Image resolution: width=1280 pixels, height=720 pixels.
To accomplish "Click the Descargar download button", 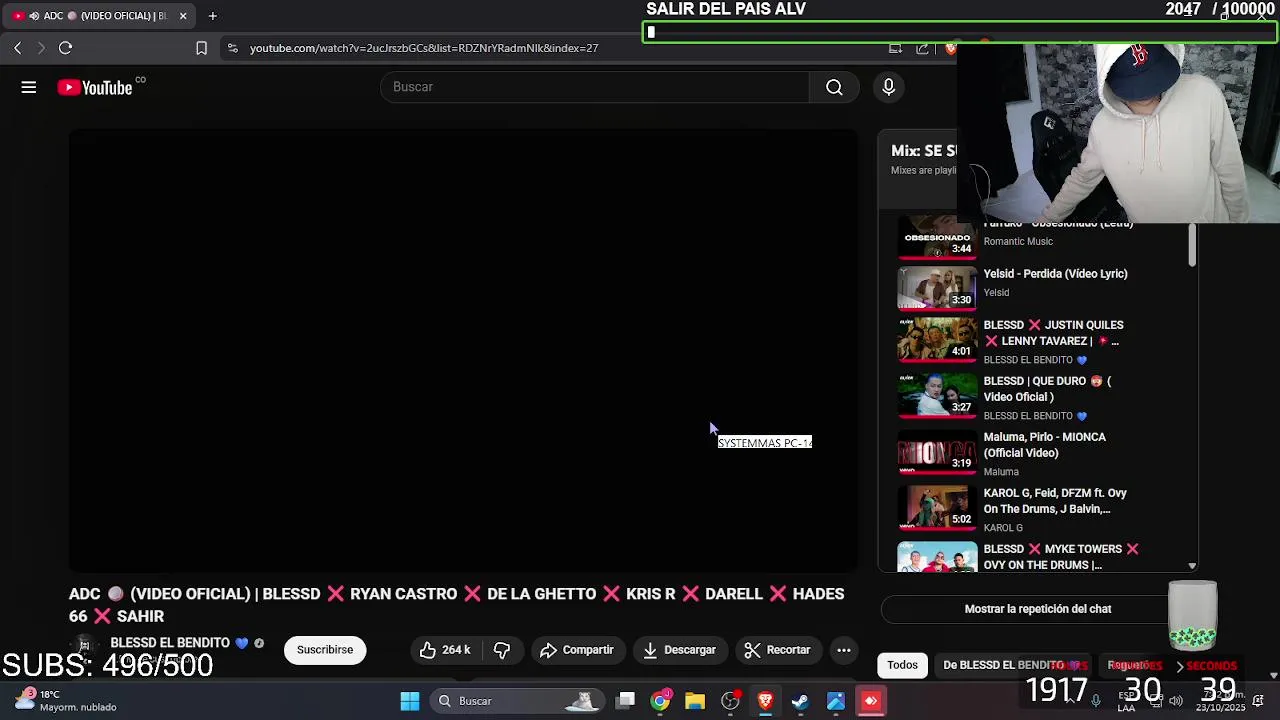I will (x=680, y=650).
